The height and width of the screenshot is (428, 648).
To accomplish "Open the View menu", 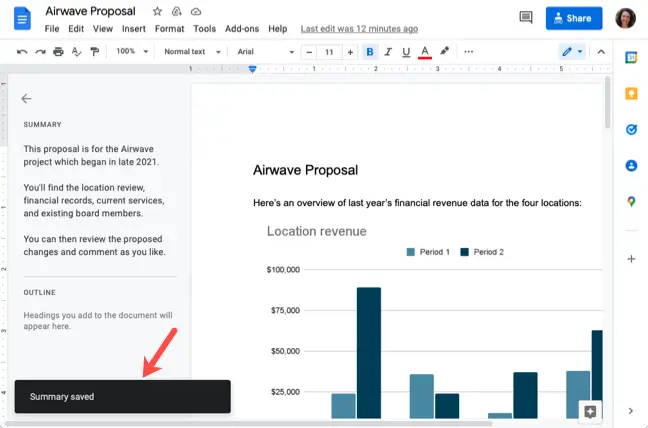I will tap(102, 29).
